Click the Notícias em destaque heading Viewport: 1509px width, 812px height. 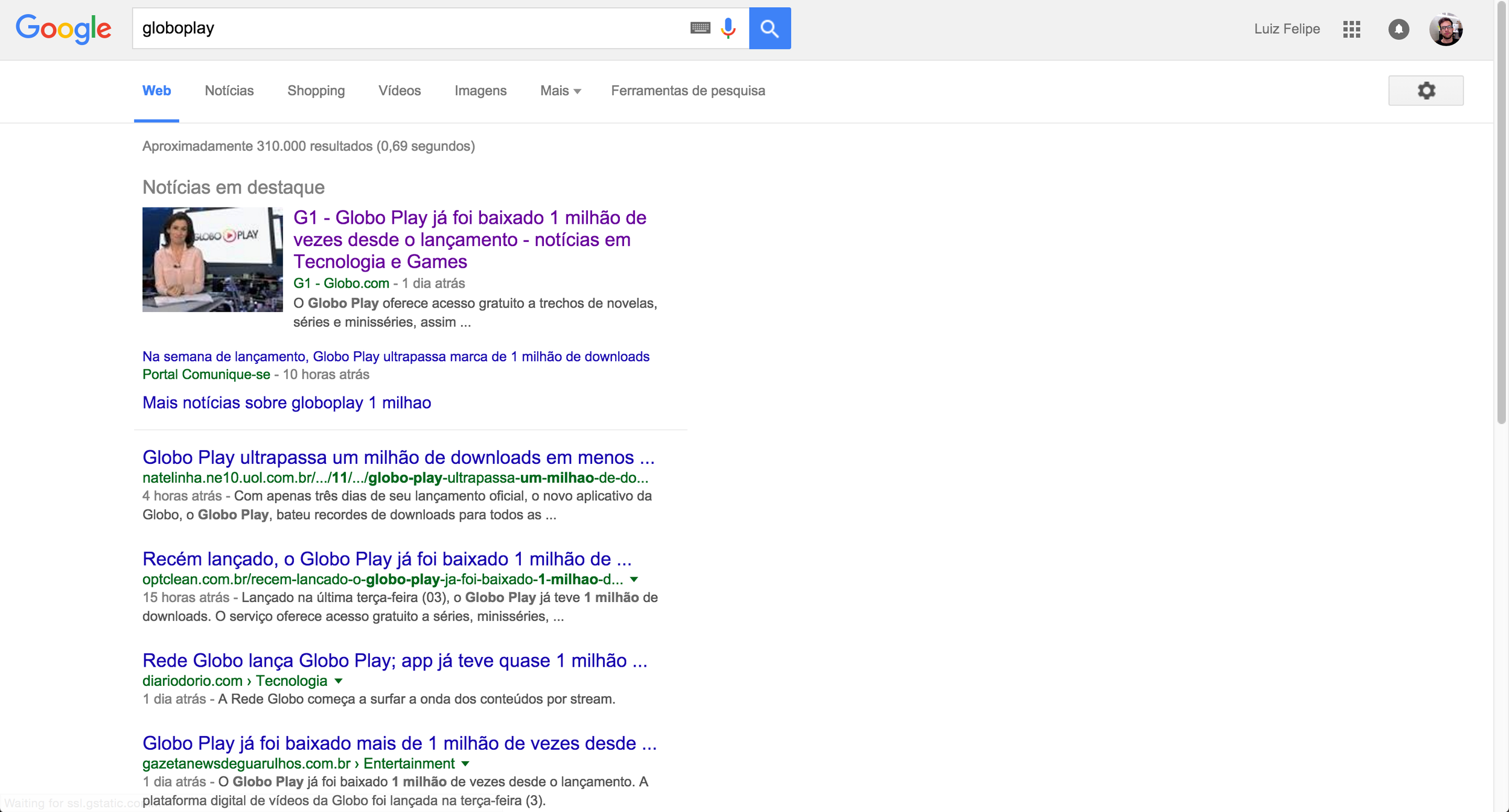point(234,187)
